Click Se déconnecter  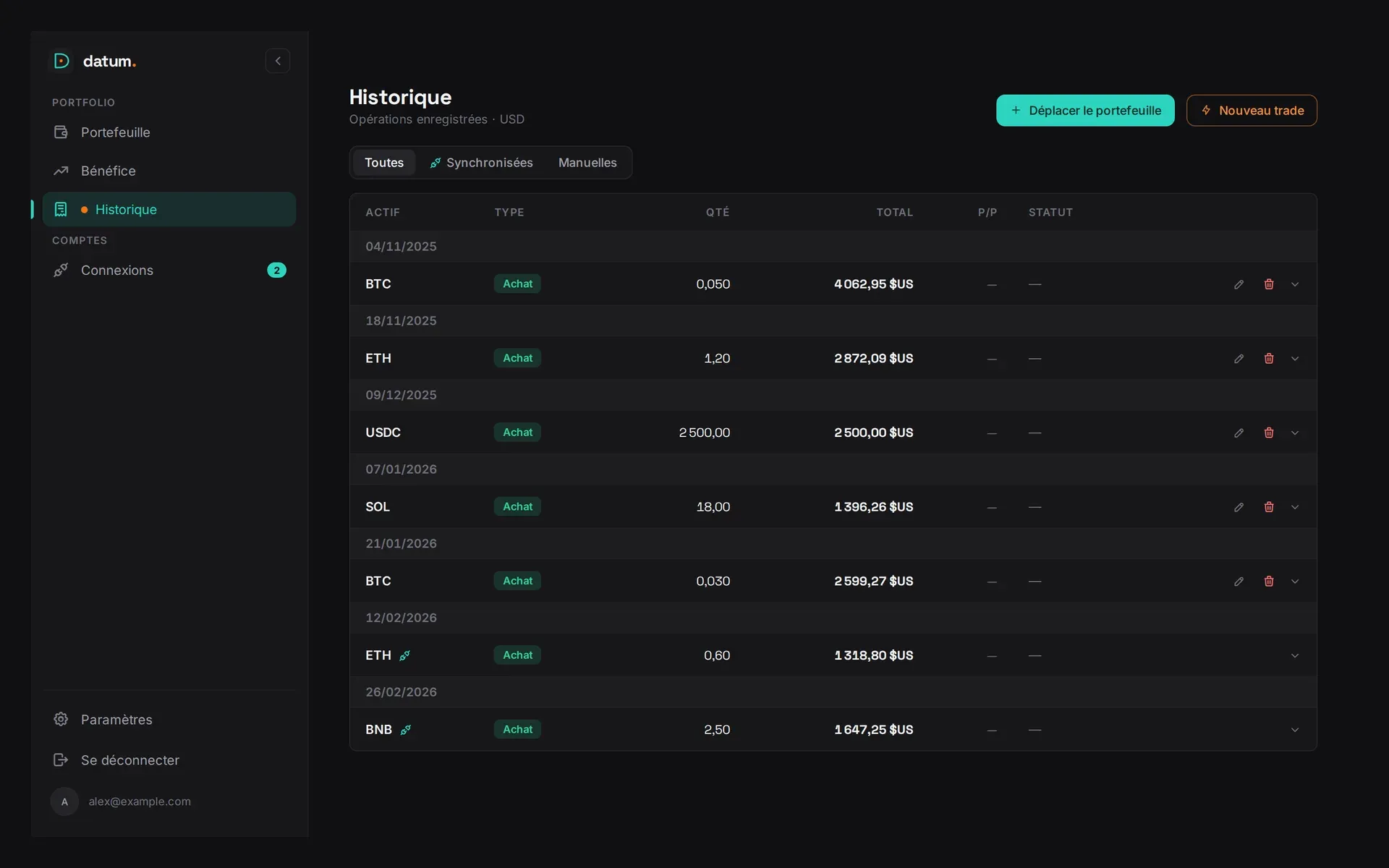click(x=169, y=760)
